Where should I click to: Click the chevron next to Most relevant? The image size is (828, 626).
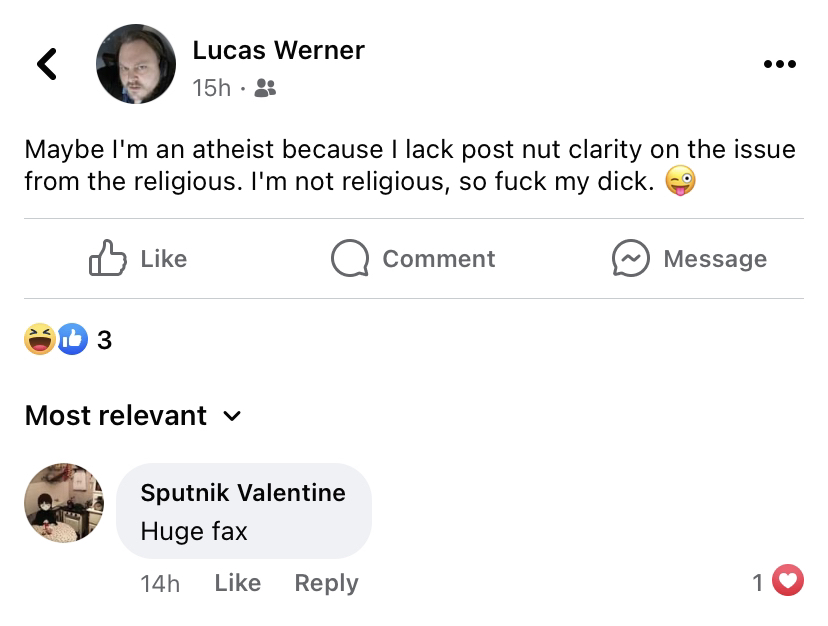(232, 416)
